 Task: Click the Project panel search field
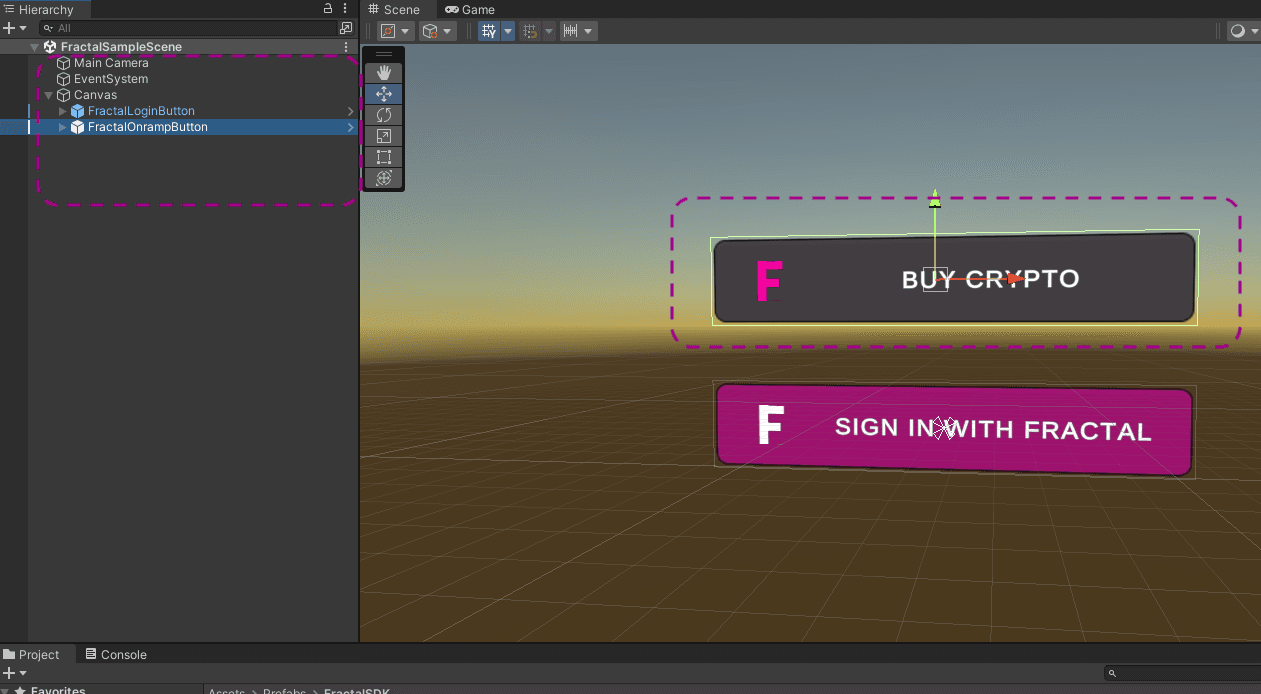(x=1183, y=673)
